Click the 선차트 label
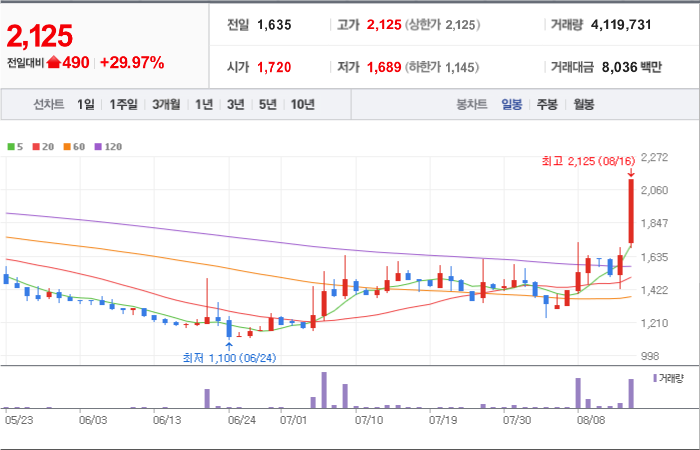The image size is (700, 450). [49, 104]
